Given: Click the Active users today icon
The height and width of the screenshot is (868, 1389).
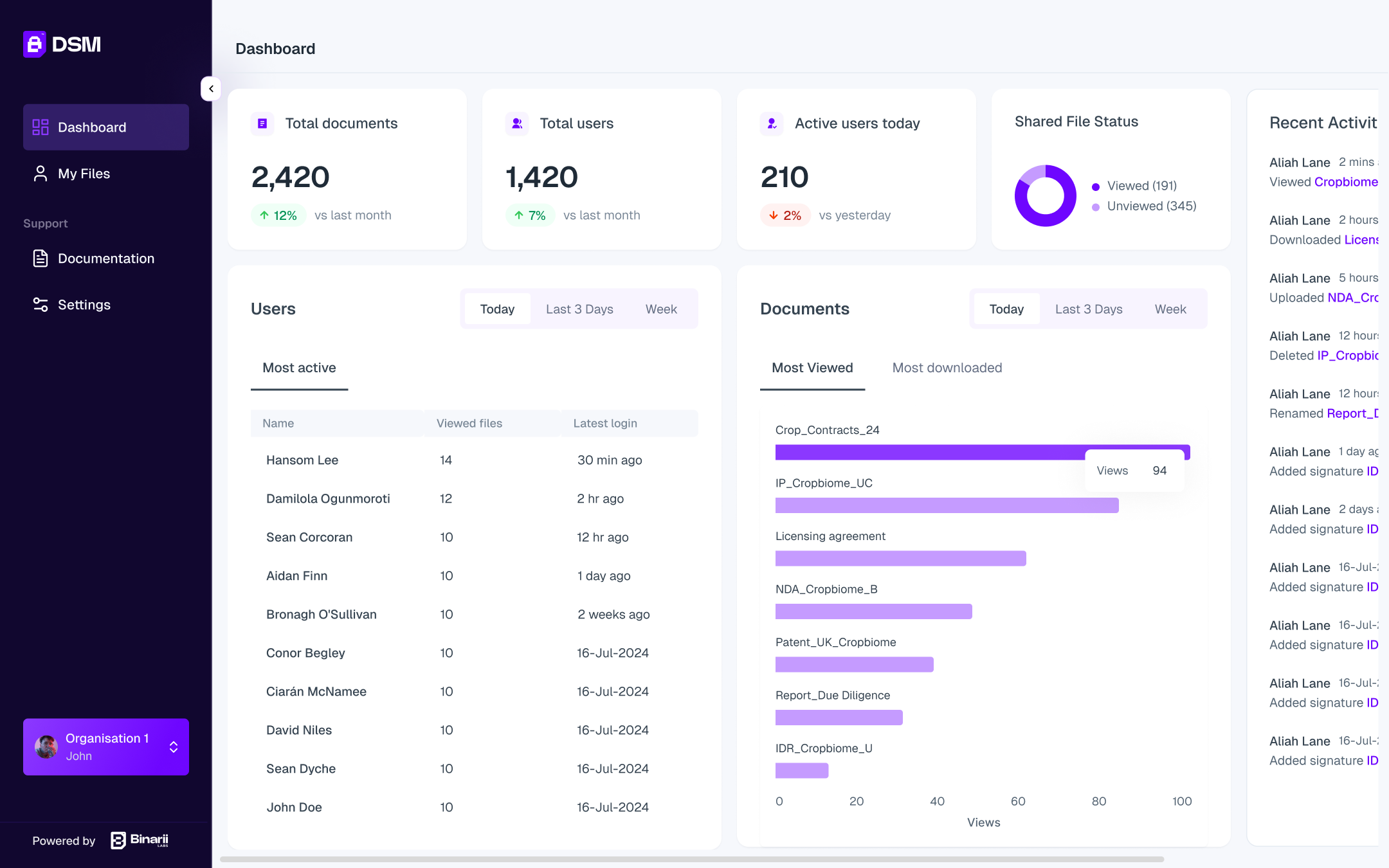Looking at the screenshot, I should [772, 123].
